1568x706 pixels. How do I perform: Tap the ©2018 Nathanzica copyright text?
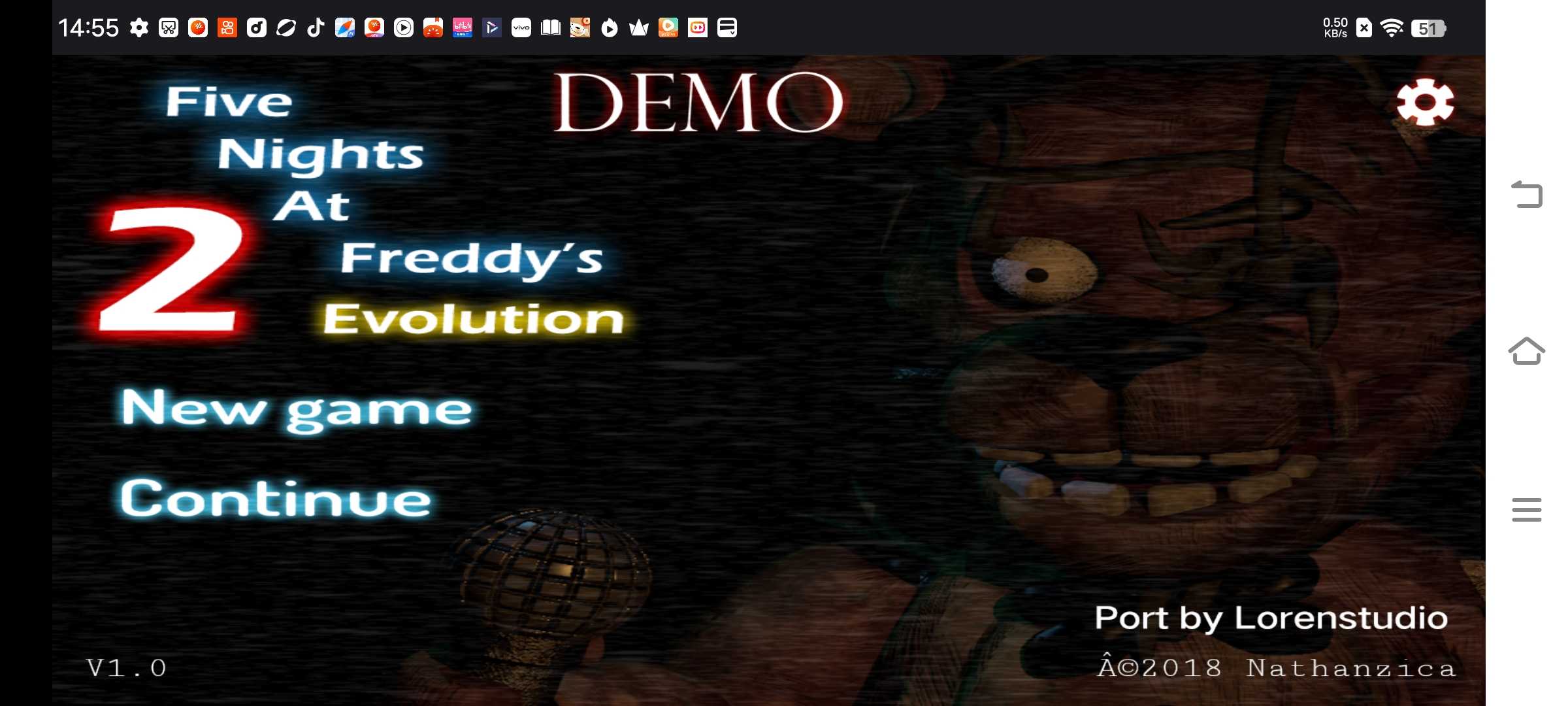(x=1277, y=667)
